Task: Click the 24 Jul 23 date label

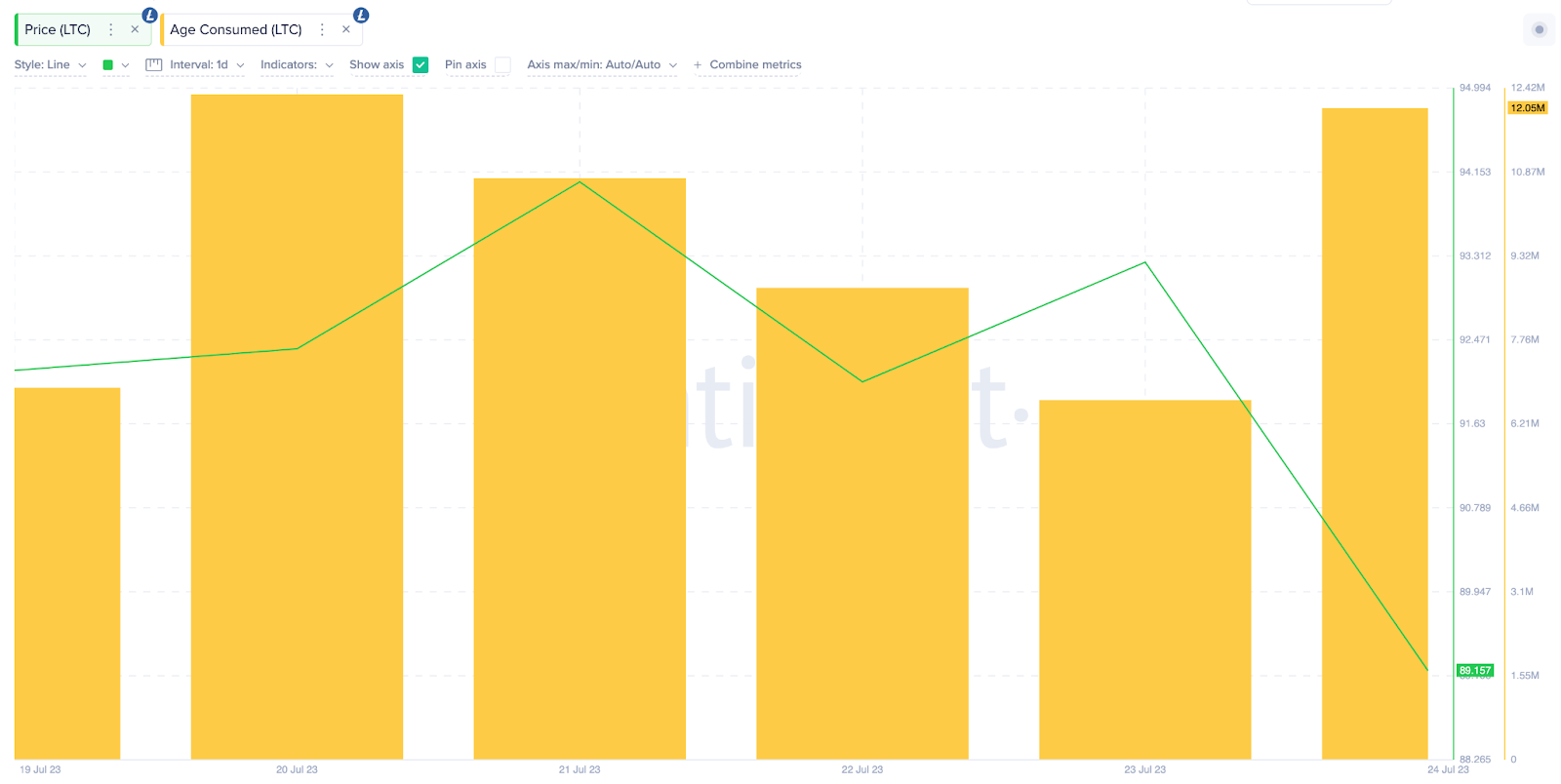Action: (x=1448, y=770)
